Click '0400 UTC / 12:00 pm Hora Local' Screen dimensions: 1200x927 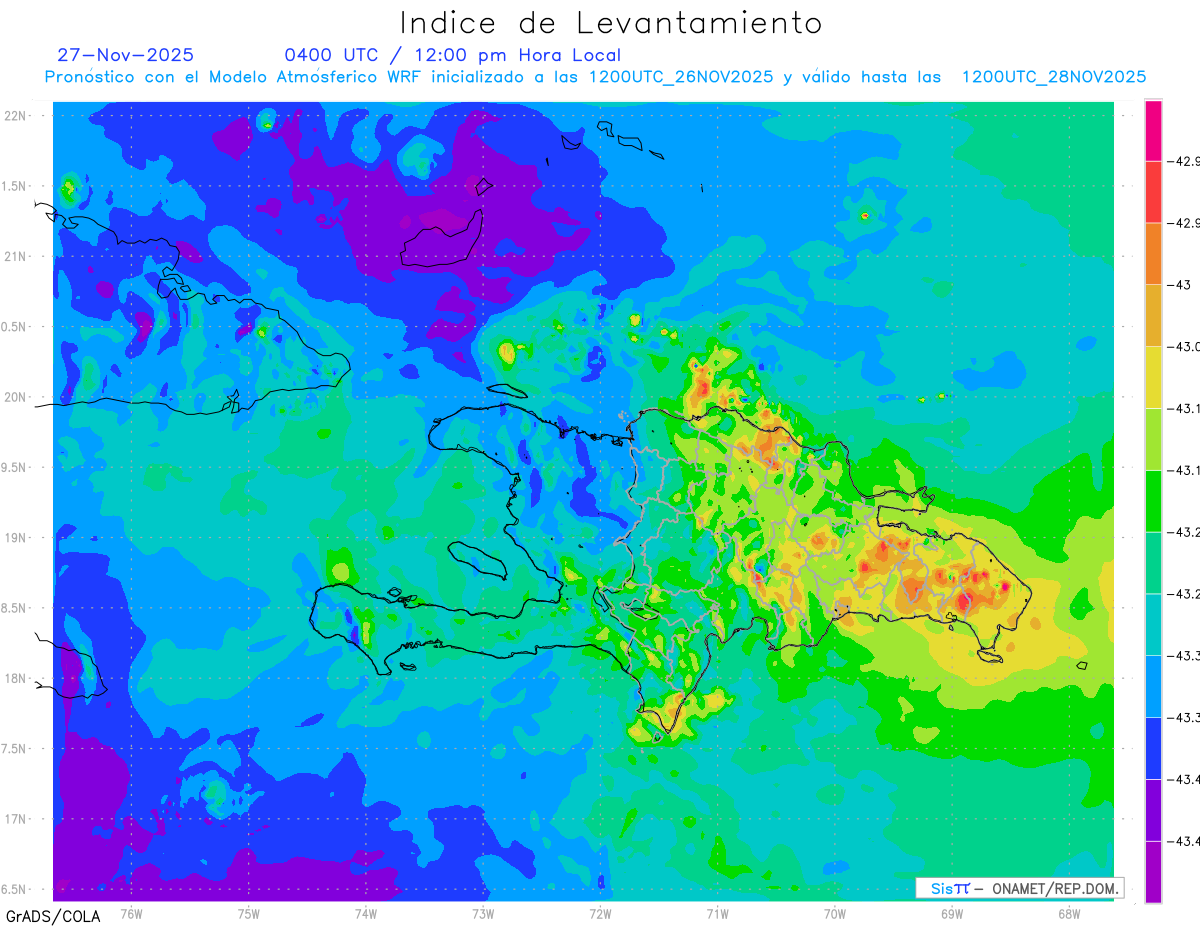click(x=453, y=56)
